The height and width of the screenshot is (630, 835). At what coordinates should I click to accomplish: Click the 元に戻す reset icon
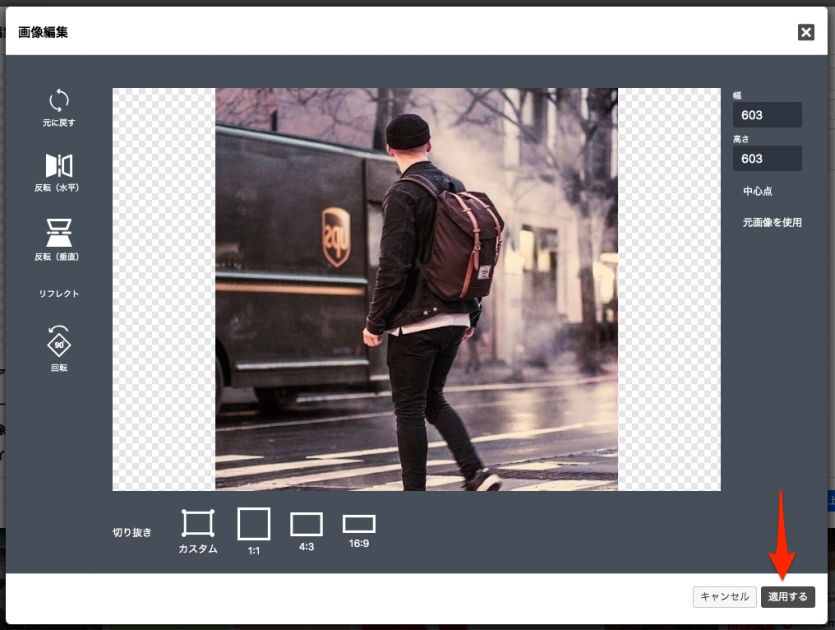click(x=59, y=101)
